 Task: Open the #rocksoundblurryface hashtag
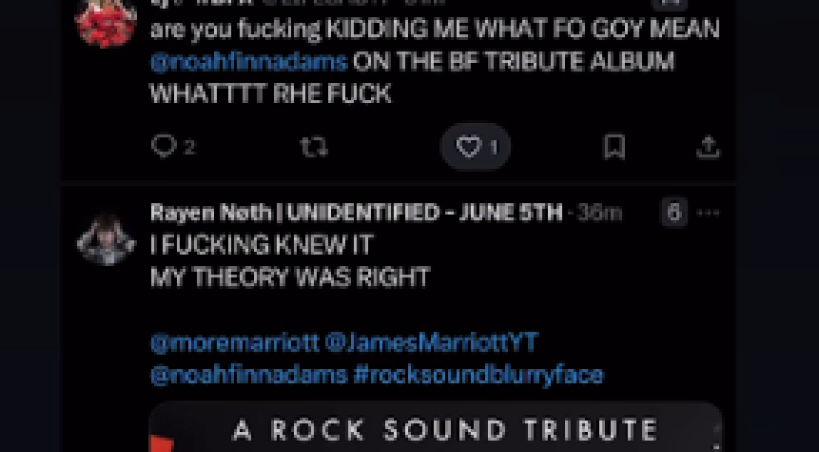click(479, 375)
